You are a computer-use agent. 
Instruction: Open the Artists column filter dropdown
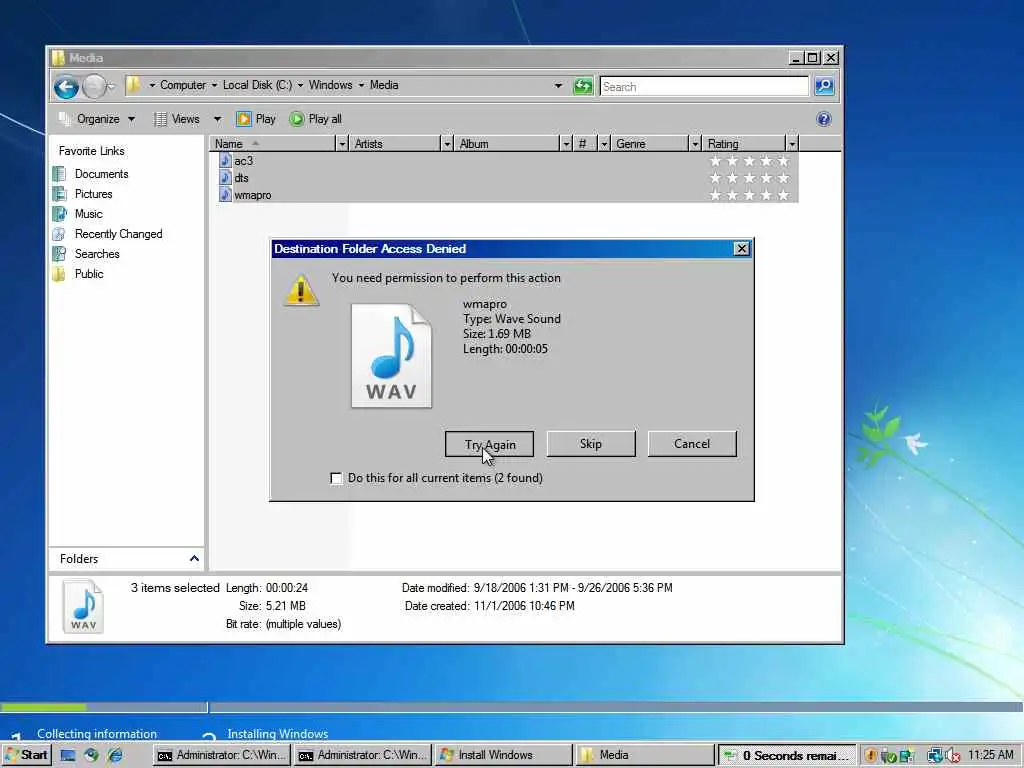click(x=447, y=144)
